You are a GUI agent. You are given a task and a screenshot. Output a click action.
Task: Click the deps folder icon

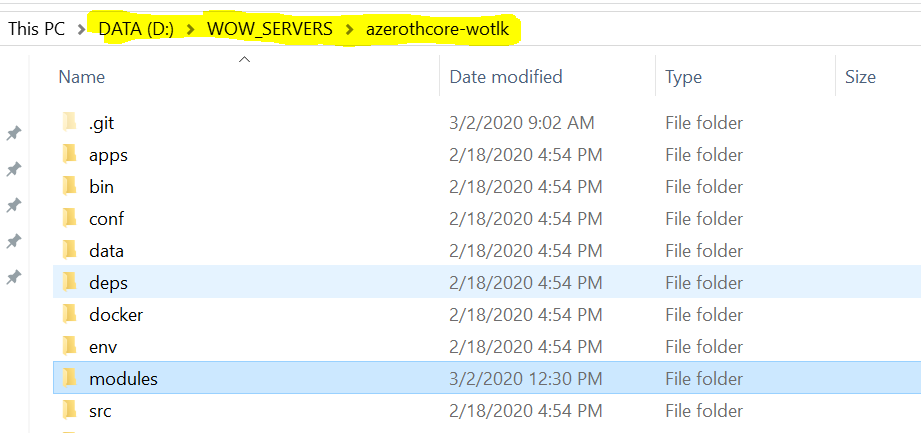pyautogui.click(x=69, y=283)
